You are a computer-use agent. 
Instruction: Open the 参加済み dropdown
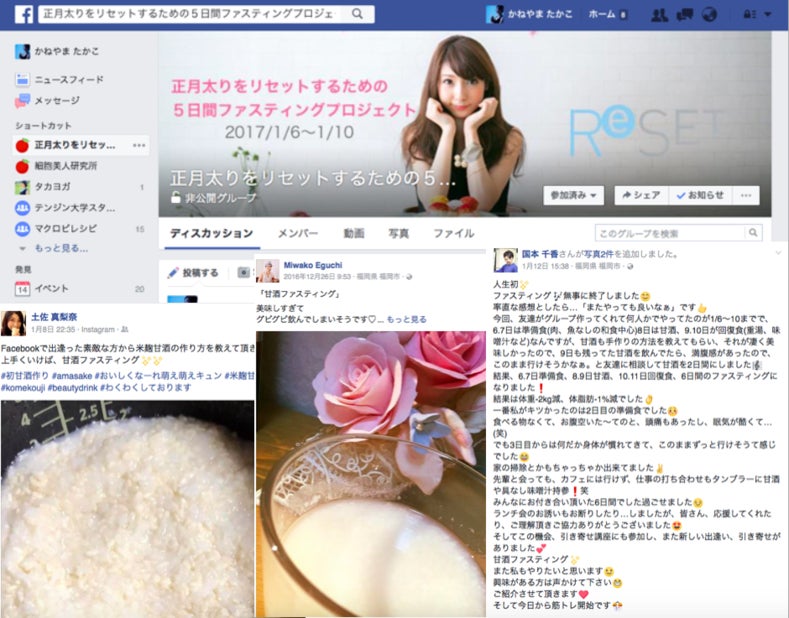tap(574, 195)
